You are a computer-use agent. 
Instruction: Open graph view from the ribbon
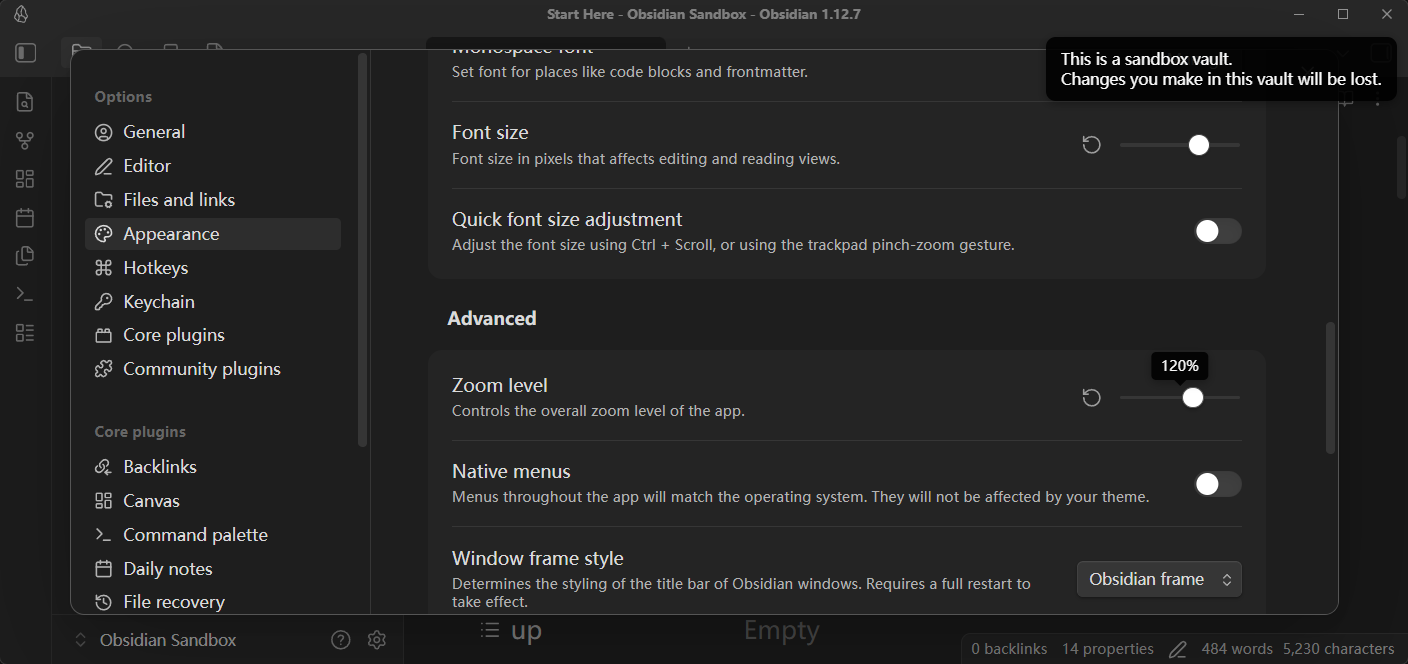click(x=25, y=141)
